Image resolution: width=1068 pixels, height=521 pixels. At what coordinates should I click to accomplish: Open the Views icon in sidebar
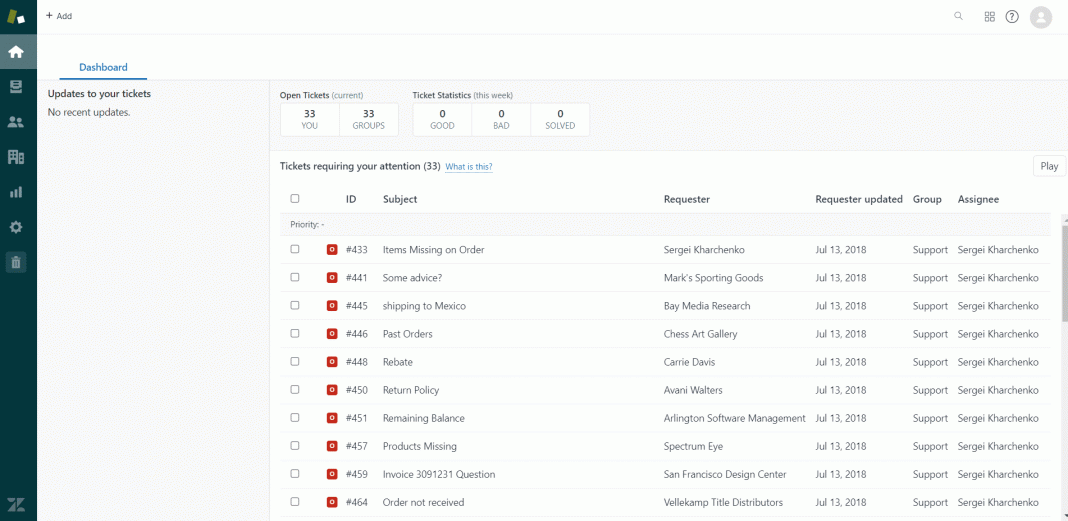pos(16,87)
